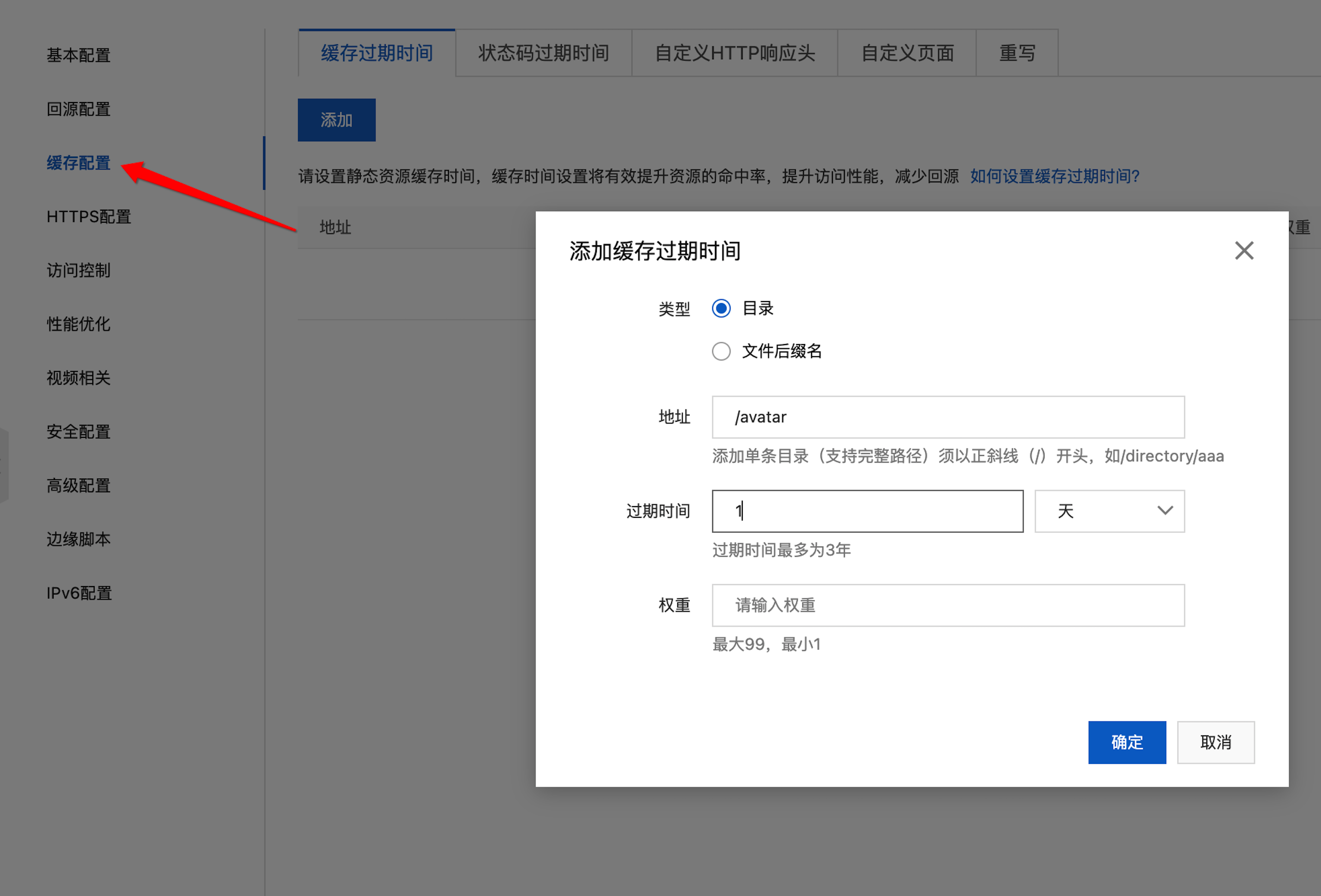Close the add cache expiration dialog
The height and width of the screenshot is (896, 1321).
(1244, 250)
